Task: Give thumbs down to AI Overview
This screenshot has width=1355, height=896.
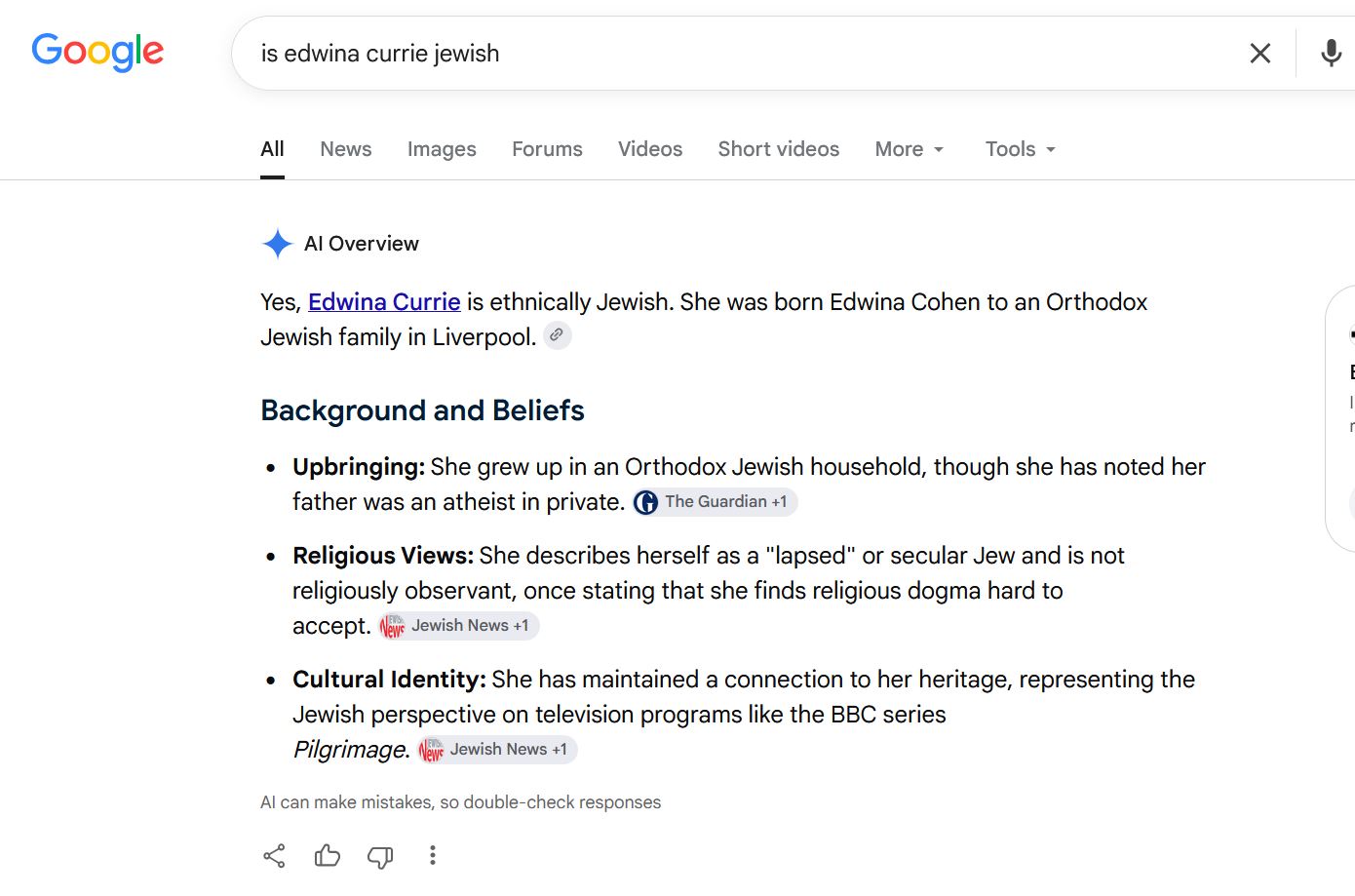Action: (x=380, y=856)
